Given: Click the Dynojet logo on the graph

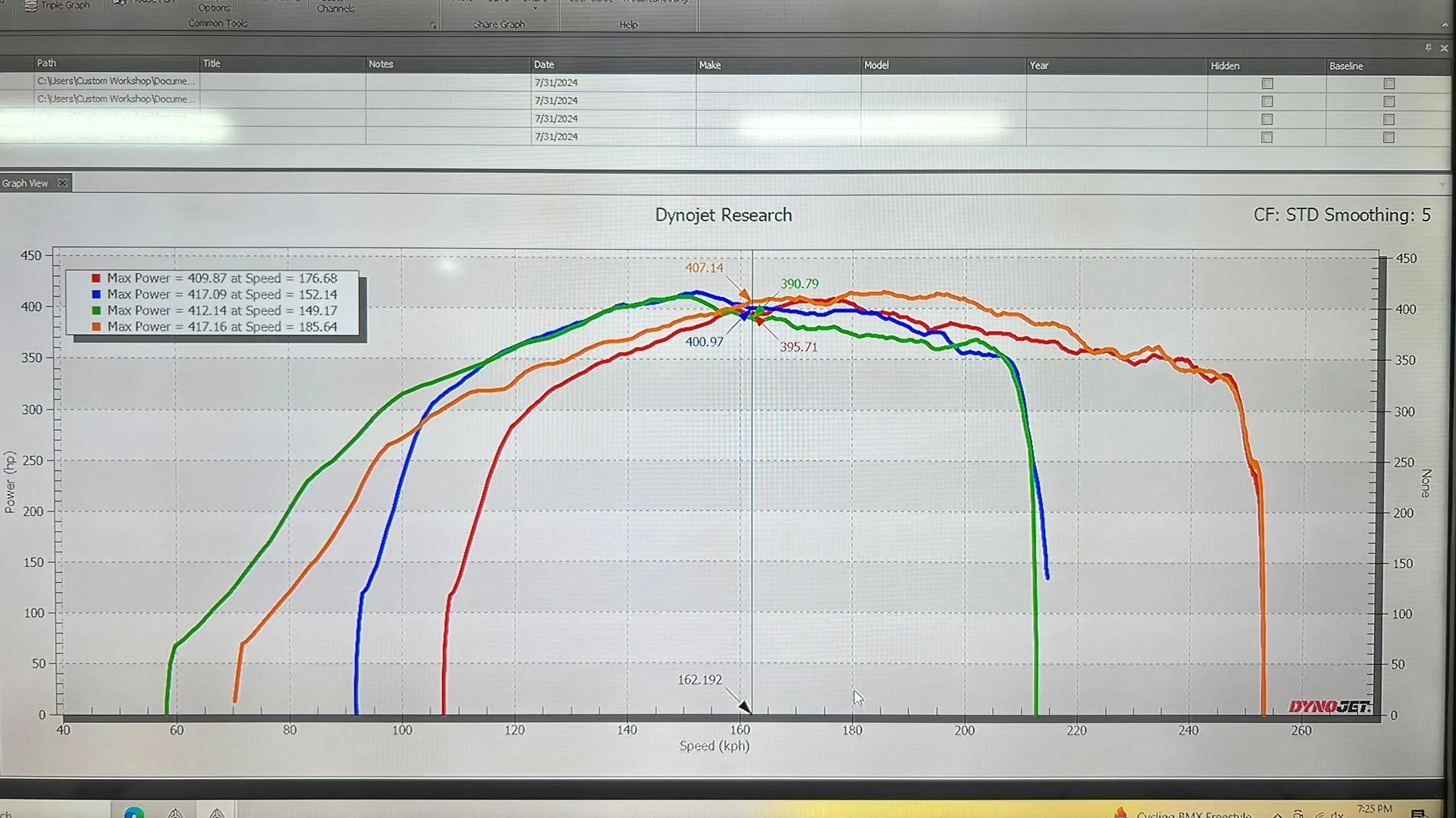Looking at the screenshot, I should (1330, 706).
